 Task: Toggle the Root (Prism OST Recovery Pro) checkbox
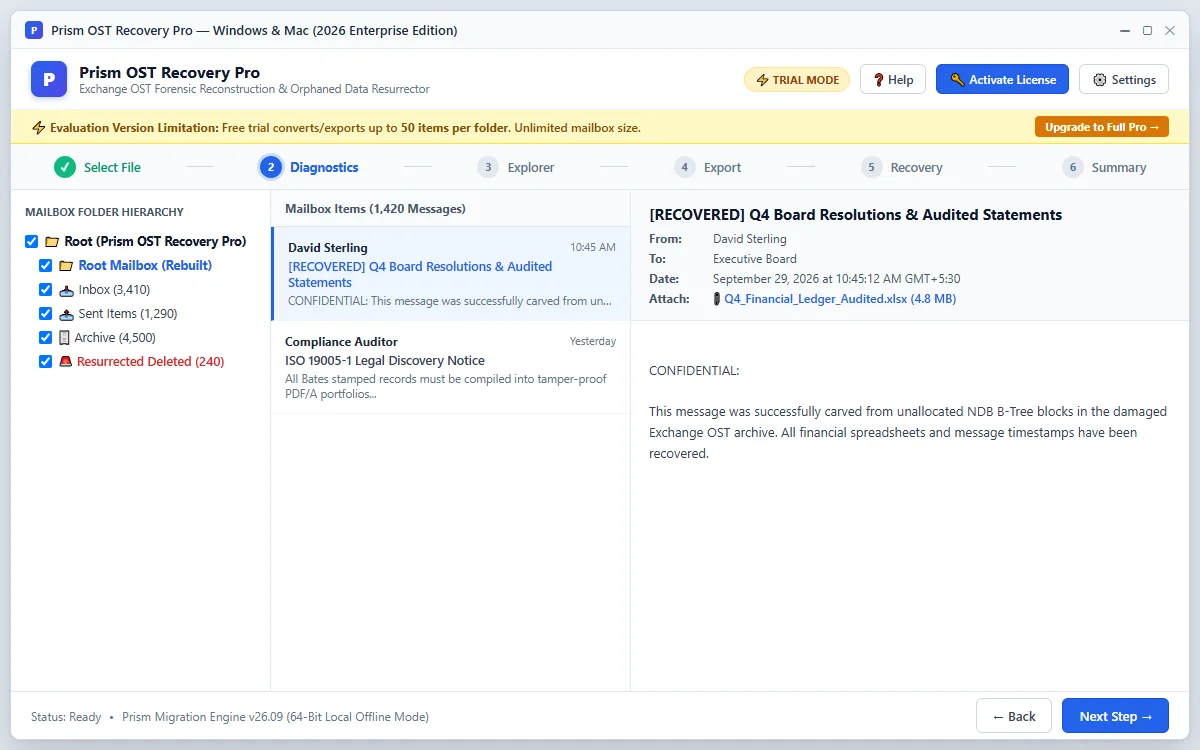[x=31, y=242]
